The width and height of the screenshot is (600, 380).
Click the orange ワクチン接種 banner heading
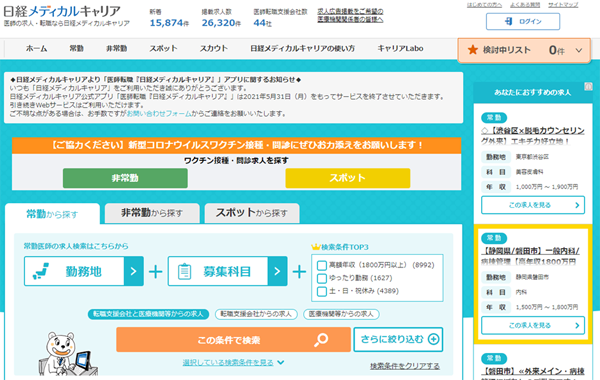[236, 145]
